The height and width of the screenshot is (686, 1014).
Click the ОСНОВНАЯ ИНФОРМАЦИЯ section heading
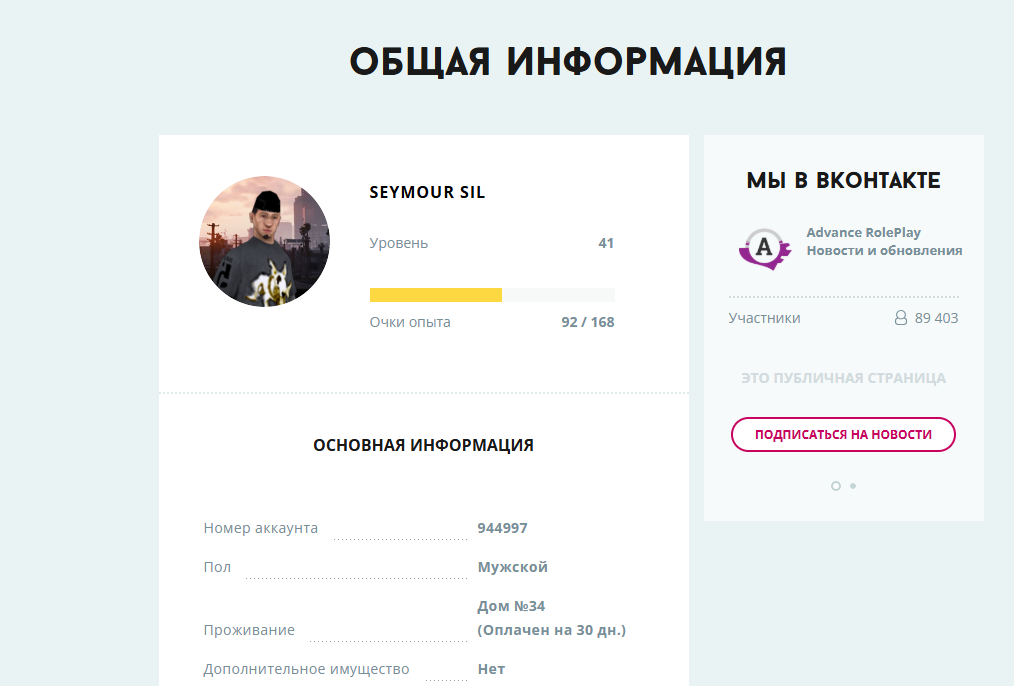tap(424, 445)
